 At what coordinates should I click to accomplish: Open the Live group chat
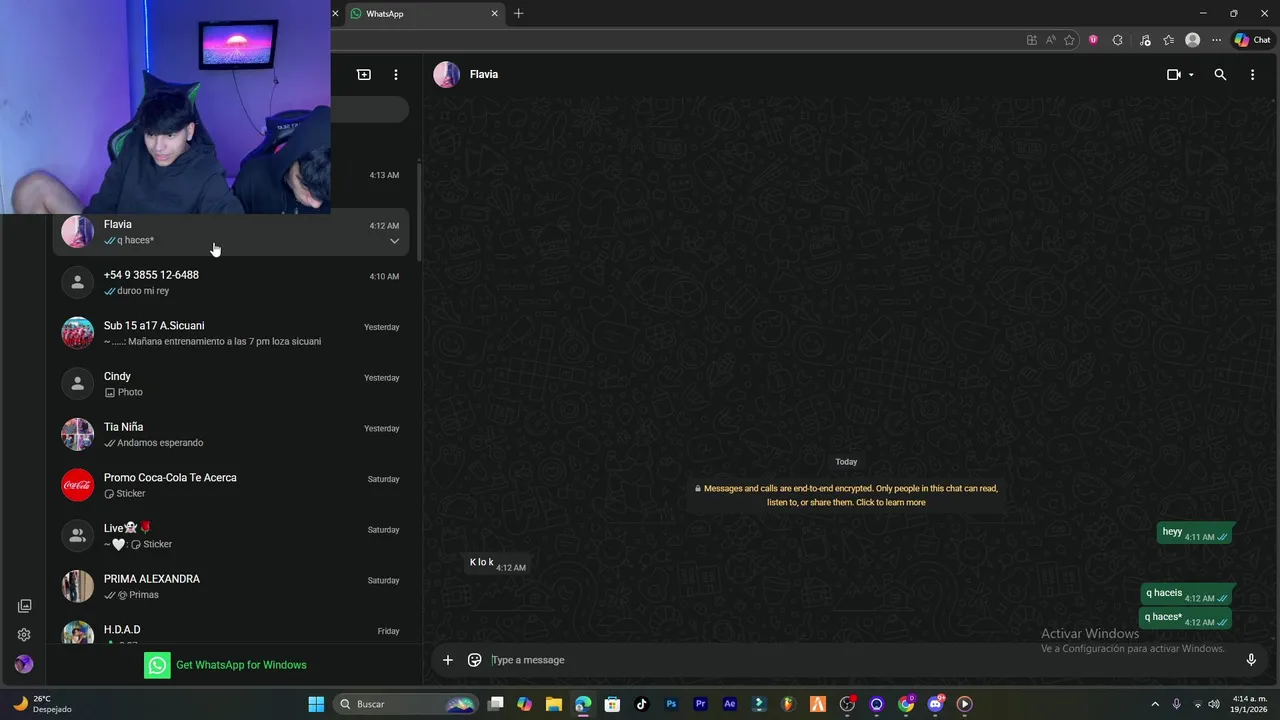point(231,536)
